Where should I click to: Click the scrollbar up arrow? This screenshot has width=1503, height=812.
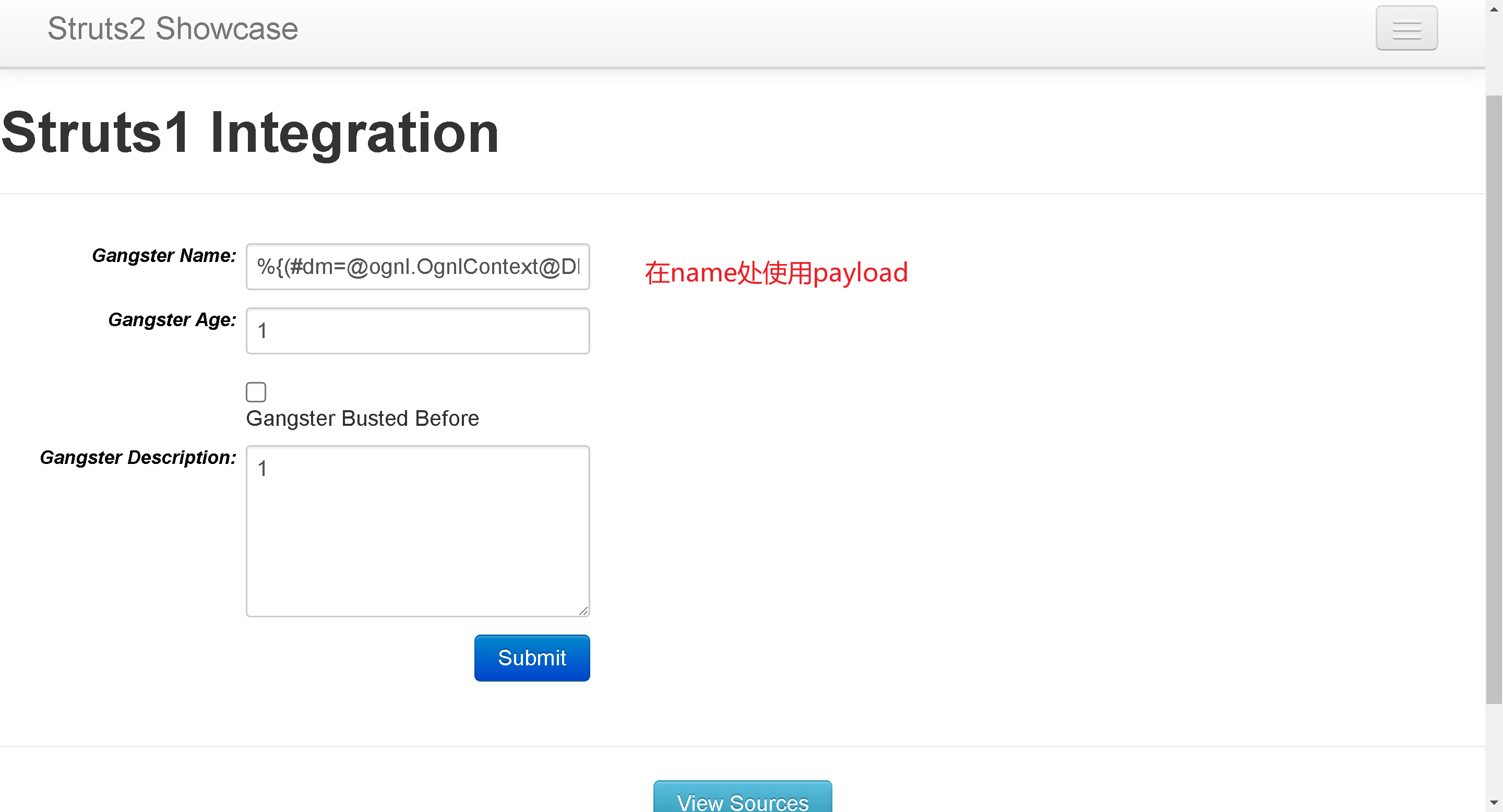pyautogui.click(x=1494, y=8)
